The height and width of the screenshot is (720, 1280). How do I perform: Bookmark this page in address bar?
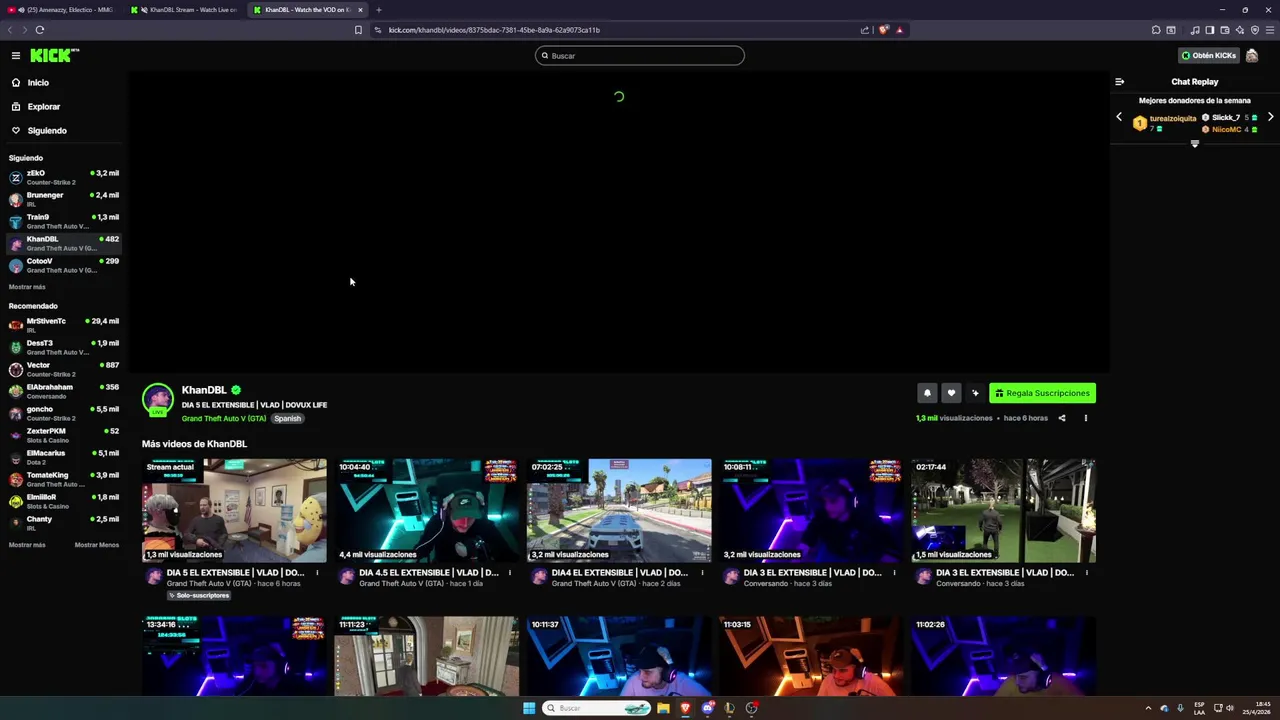pyautogui.click(x=358, y=30)
